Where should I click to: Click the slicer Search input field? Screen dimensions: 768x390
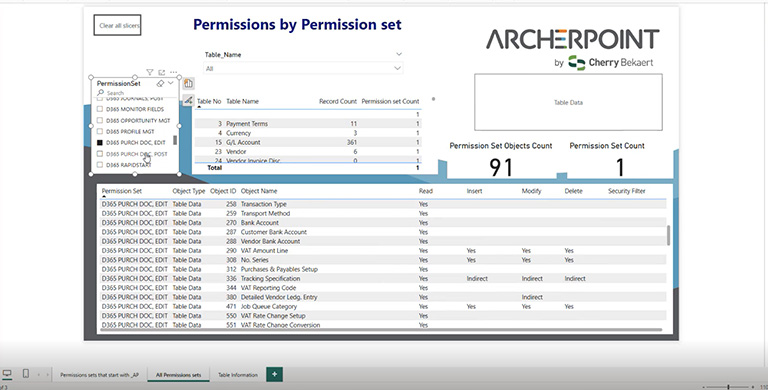point(135,93)
